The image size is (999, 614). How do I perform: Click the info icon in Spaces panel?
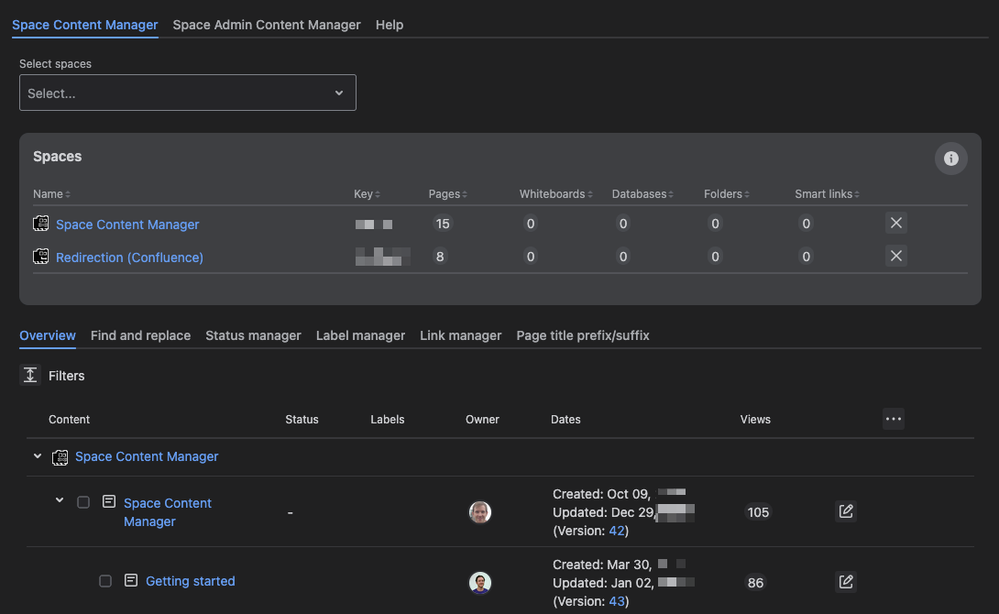[950, 158]
